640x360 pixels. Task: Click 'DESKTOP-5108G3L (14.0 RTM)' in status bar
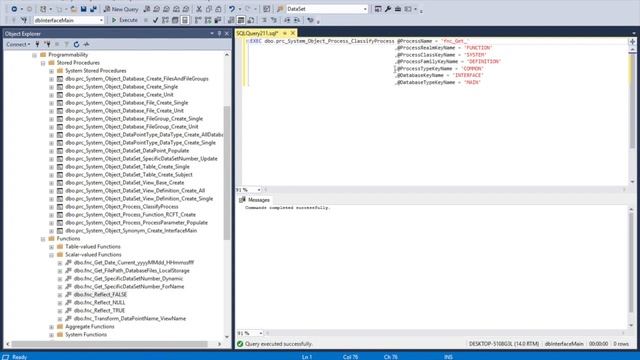(x=504, y=344)
